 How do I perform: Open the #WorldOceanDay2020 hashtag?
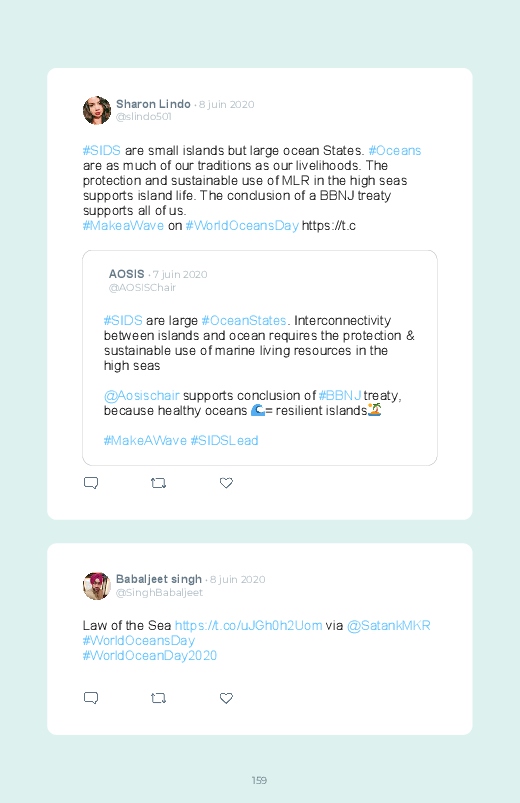[x=150, y=656]
